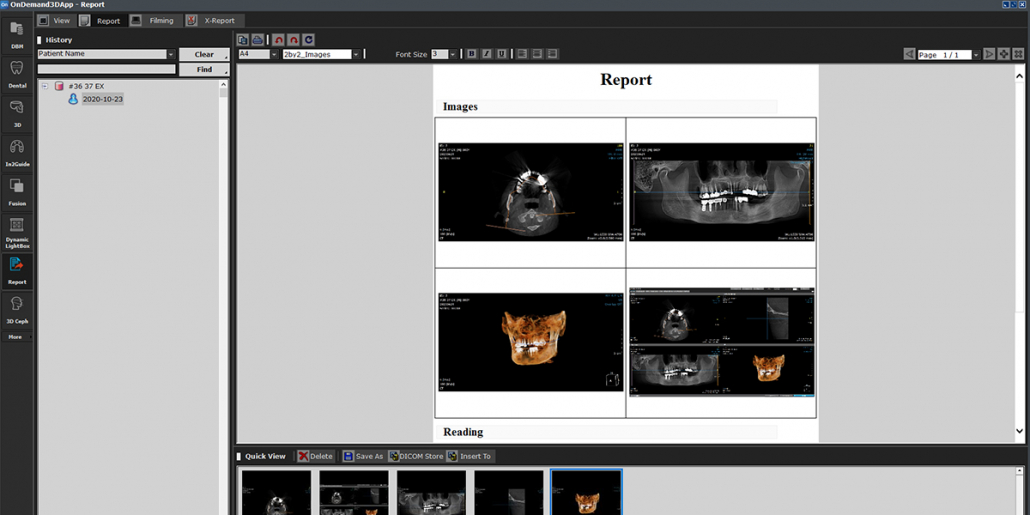Switch to the Filming tab
The image size is (1030, 515).
[x=153, y=20]
